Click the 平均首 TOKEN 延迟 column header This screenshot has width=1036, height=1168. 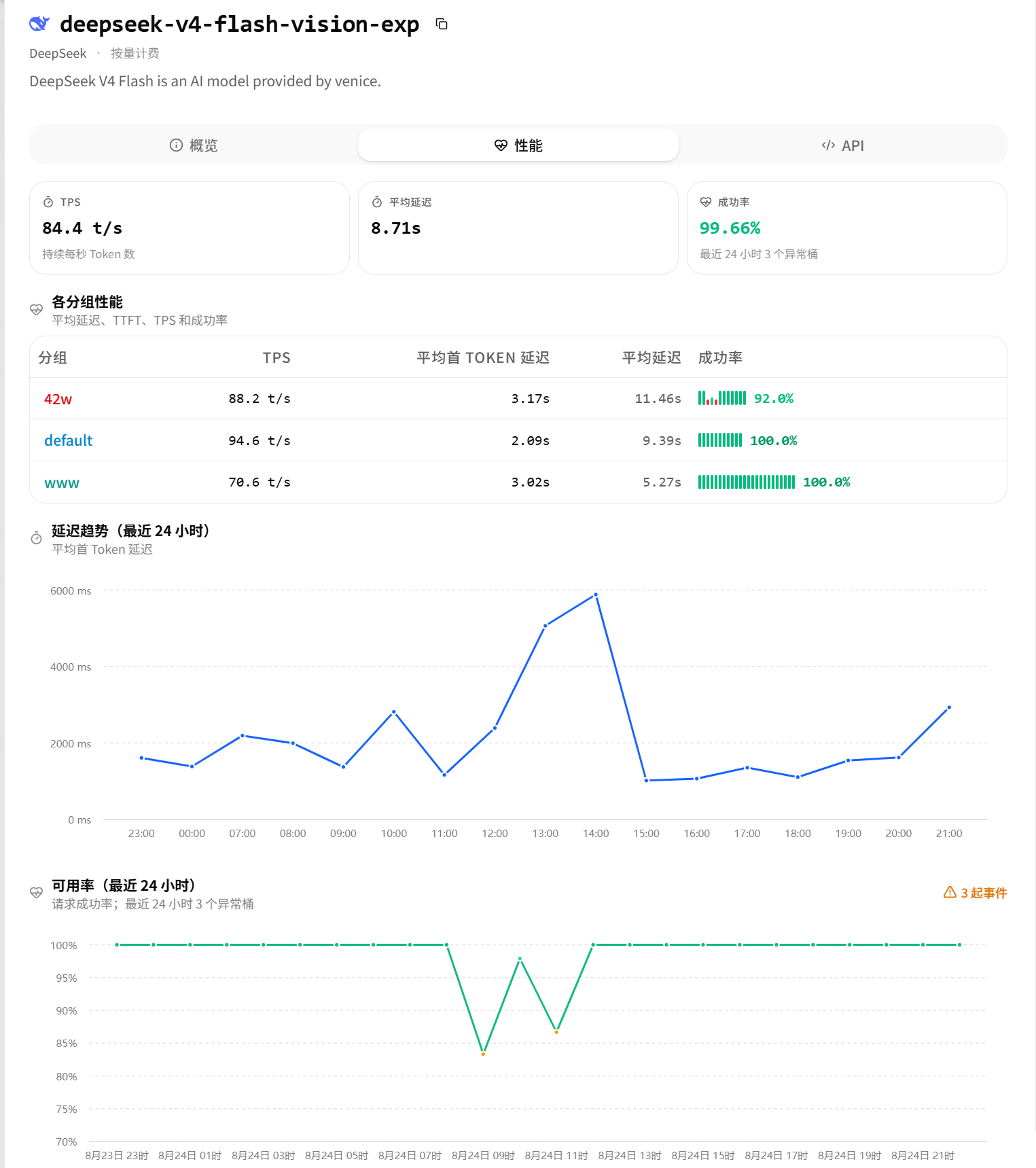click(483, 358)
